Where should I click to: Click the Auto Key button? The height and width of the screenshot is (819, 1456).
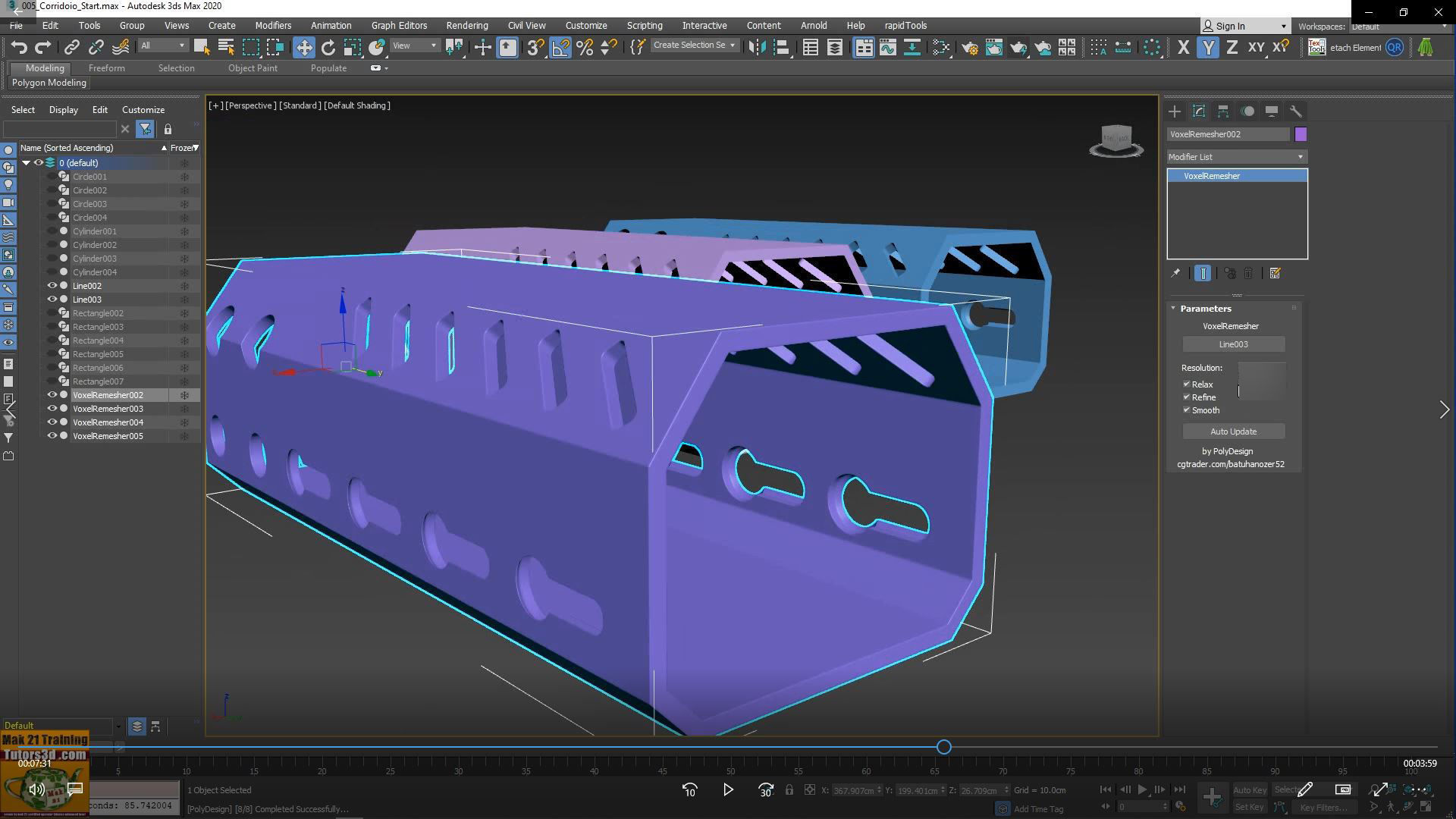(x=1249, y=790)
